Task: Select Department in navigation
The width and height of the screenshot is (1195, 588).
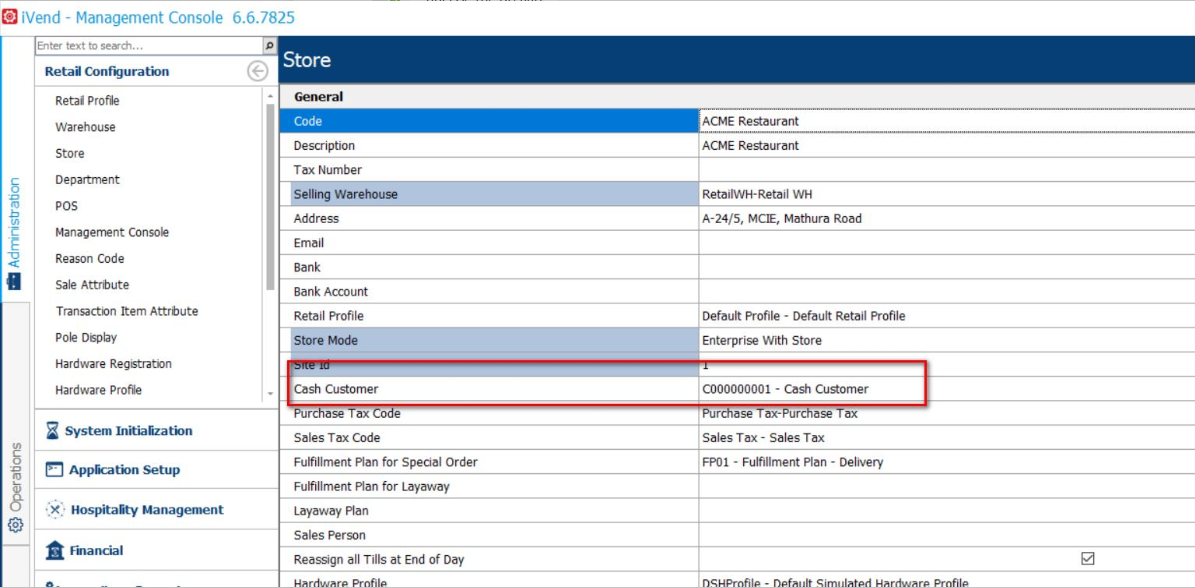Action: (87, 180)
